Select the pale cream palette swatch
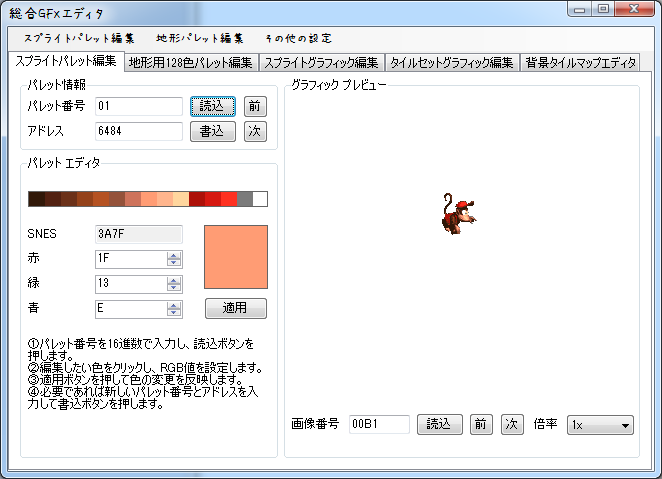Viewport: 662px width, 479px height. (x=181, y=199)
